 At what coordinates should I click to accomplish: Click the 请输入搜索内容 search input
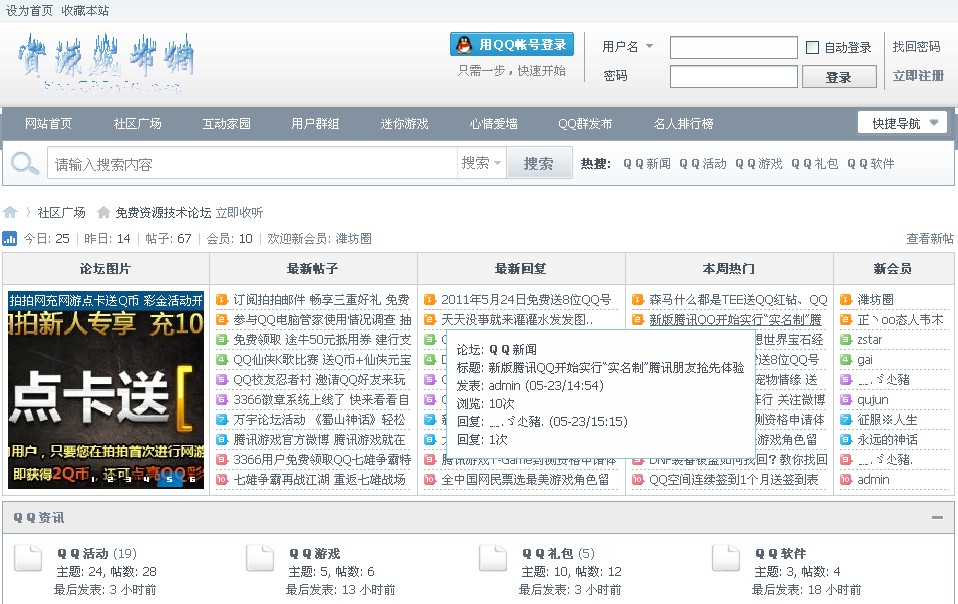click(252, 163)
